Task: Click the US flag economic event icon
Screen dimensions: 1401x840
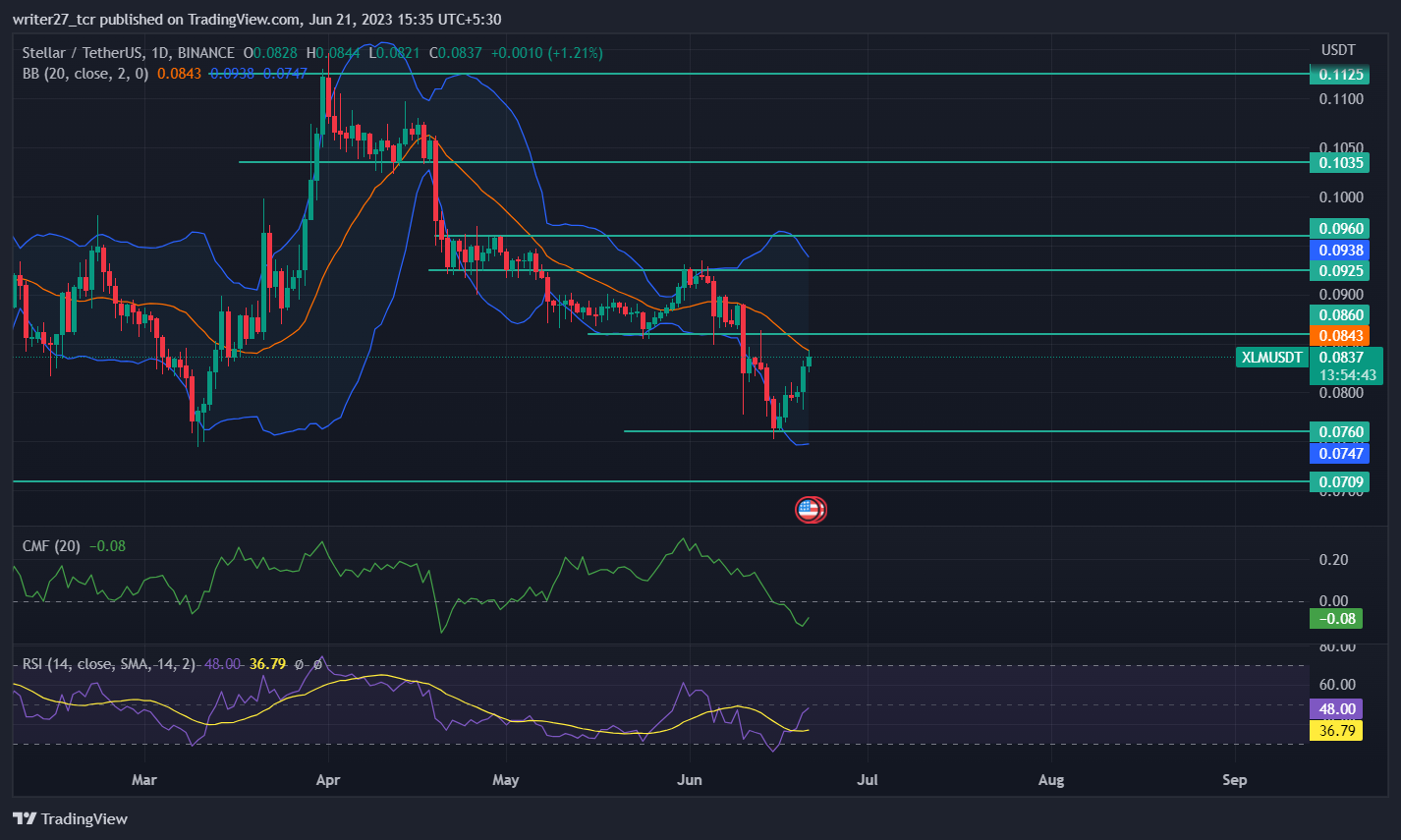Action: tap(809, 509)
